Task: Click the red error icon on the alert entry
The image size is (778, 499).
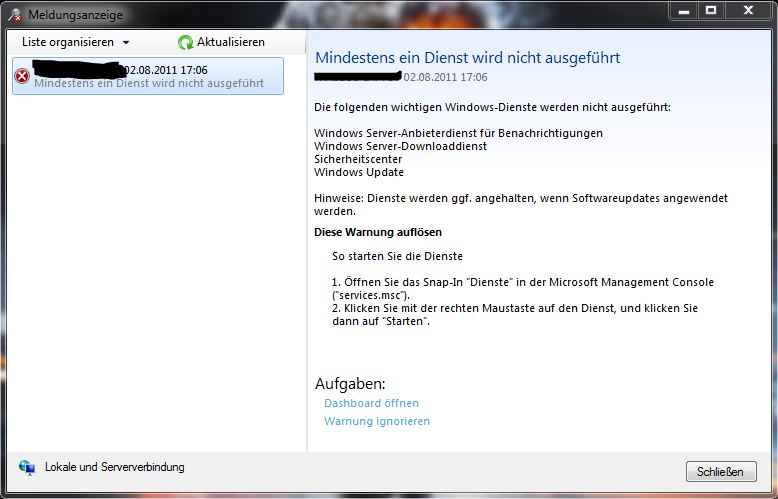Action: point(22,77)
